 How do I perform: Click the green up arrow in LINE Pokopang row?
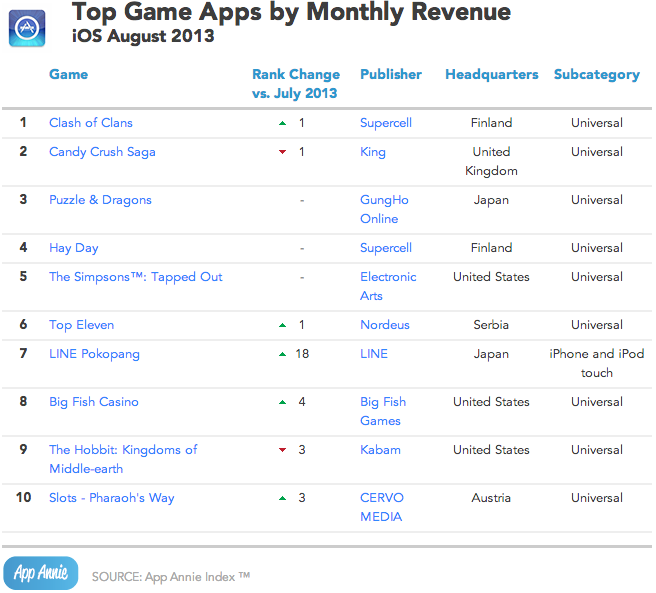[283, 354]
